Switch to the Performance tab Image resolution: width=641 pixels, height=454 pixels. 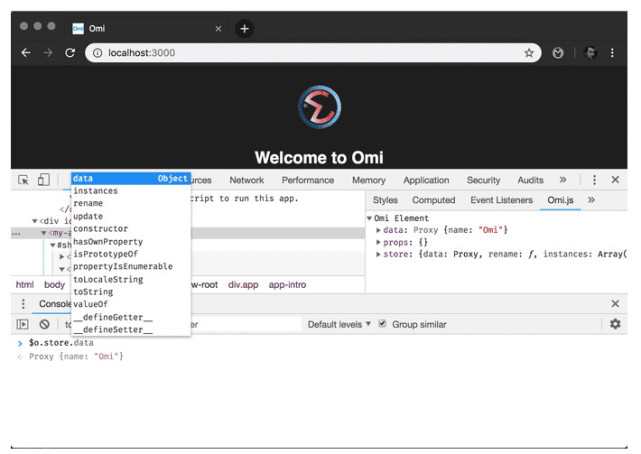(308, 180)
